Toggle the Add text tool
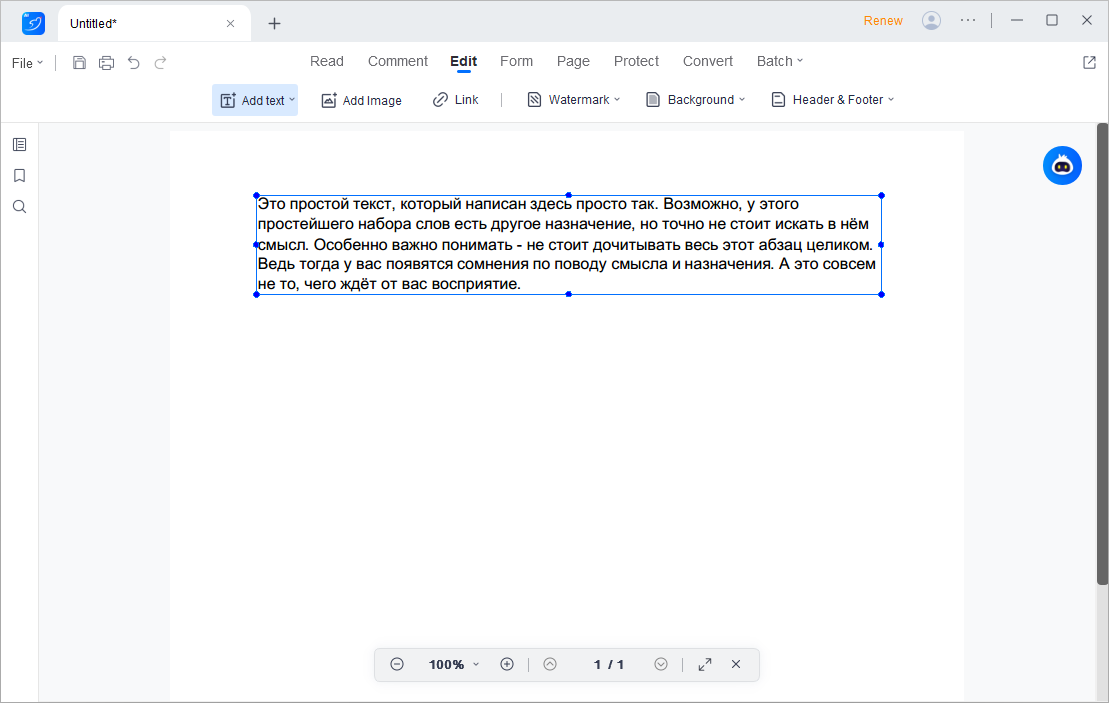 254,99
